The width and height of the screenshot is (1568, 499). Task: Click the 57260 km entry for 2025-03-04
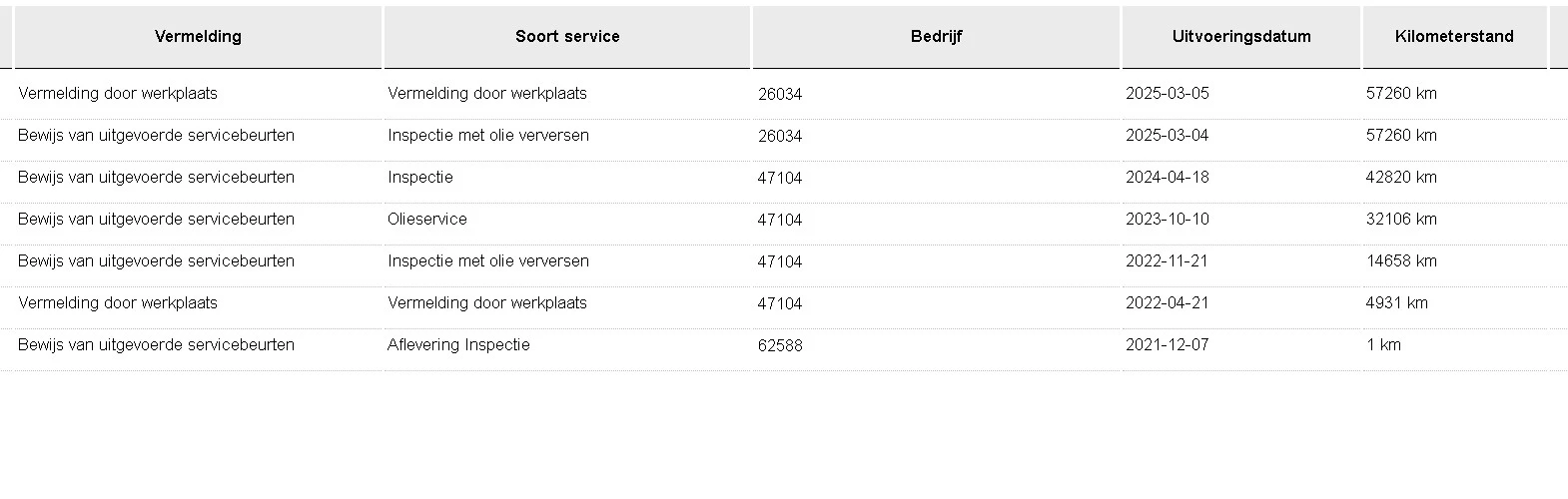(1401, 136)
